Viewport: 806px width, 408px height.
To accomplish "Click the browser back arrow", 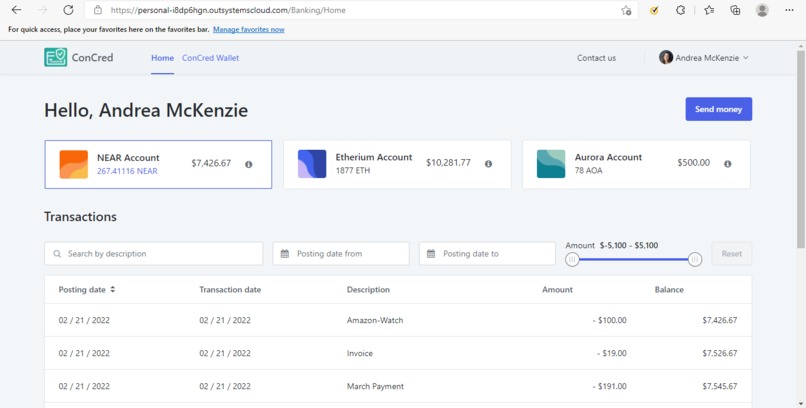I will [x=16, y=10].
